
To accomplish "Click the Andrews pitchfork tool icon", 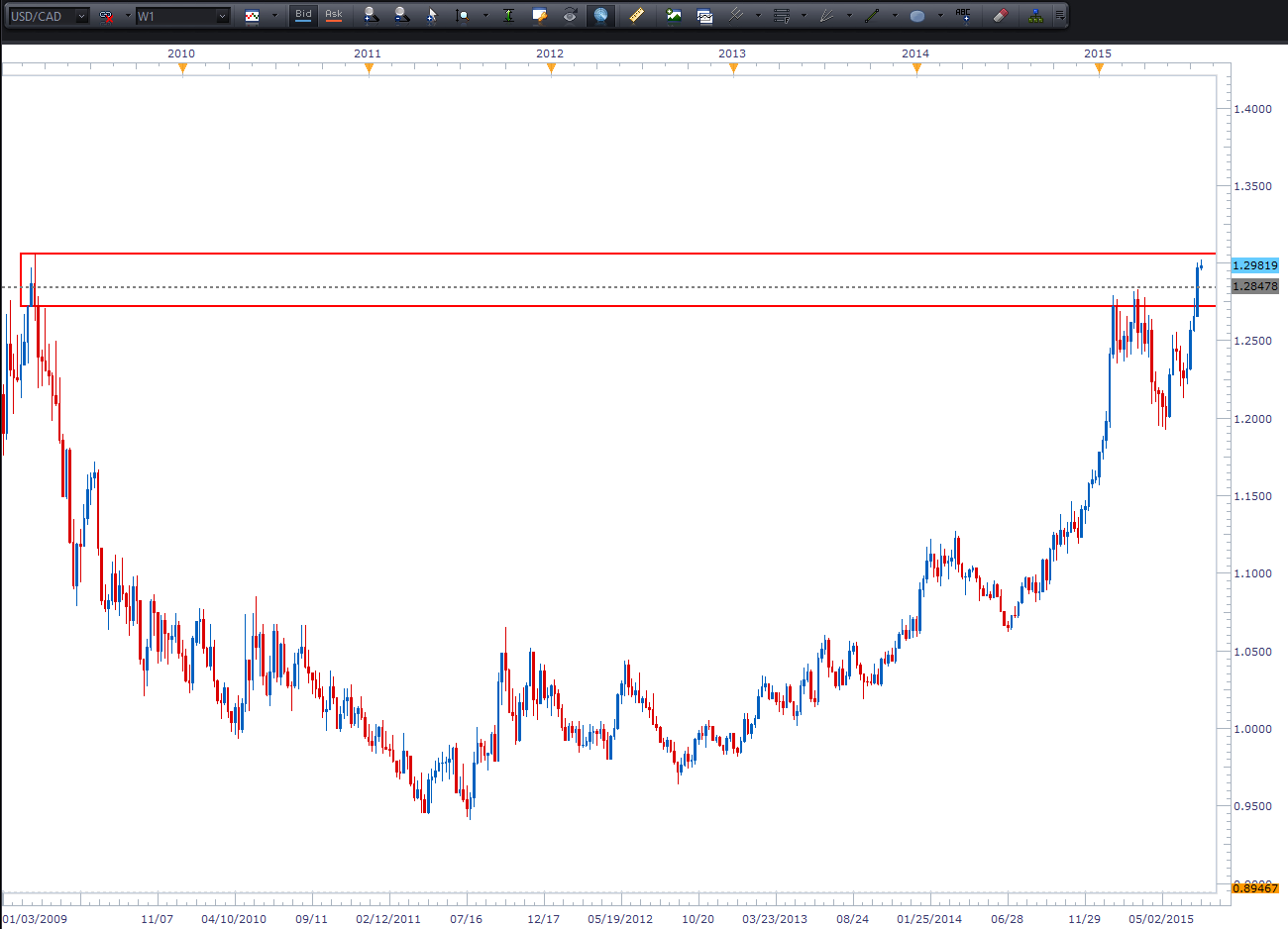I will coord(735,16).
